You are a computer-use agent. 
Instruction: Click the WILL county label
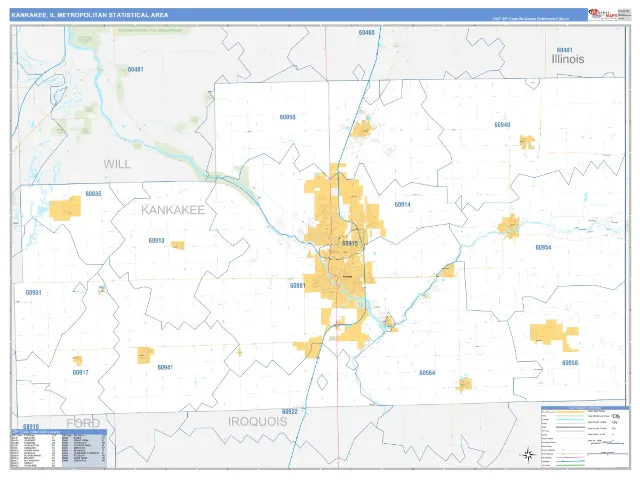pos(117,164)
